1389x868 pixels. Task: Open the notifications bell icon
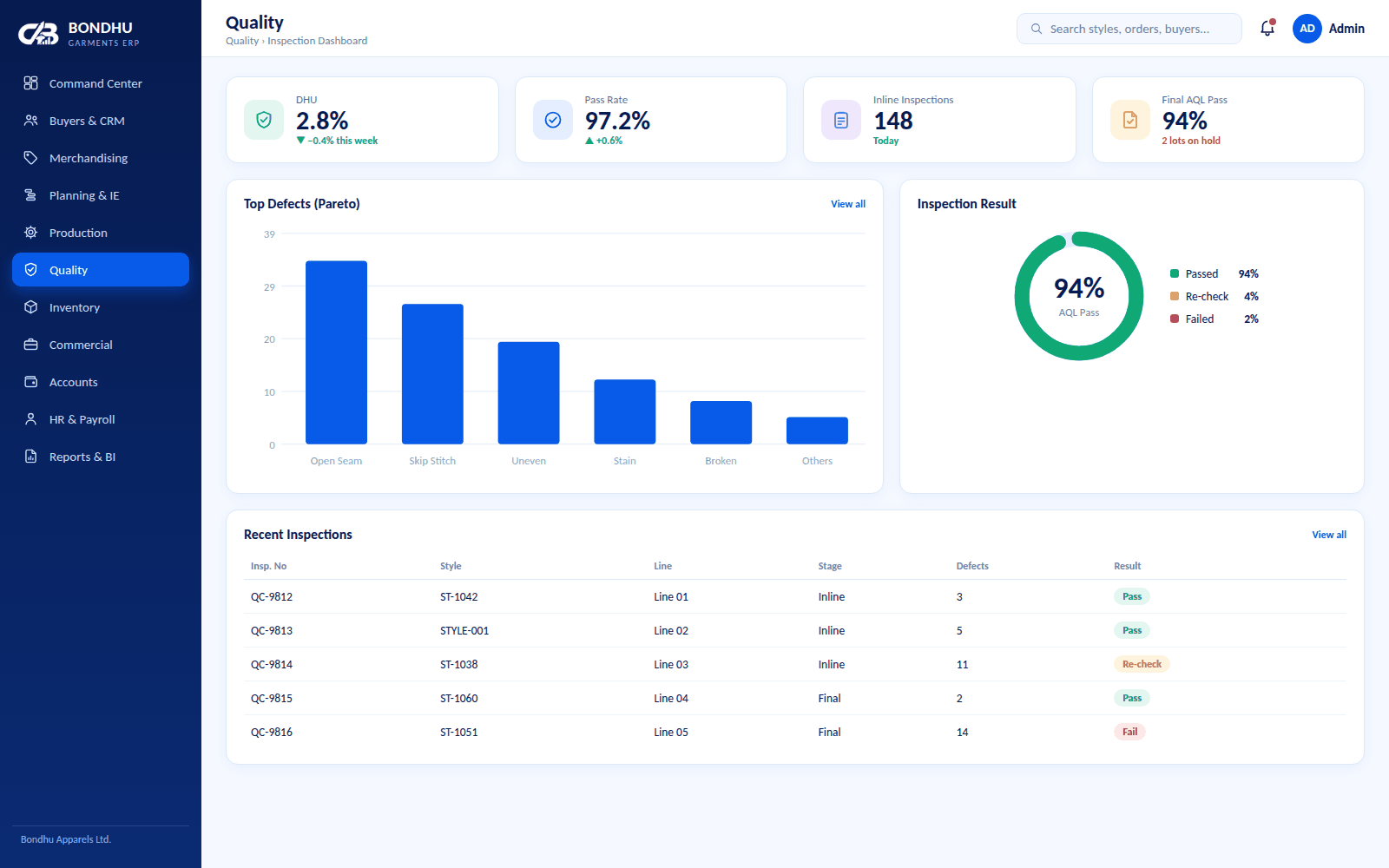(x=1267, y=29)
